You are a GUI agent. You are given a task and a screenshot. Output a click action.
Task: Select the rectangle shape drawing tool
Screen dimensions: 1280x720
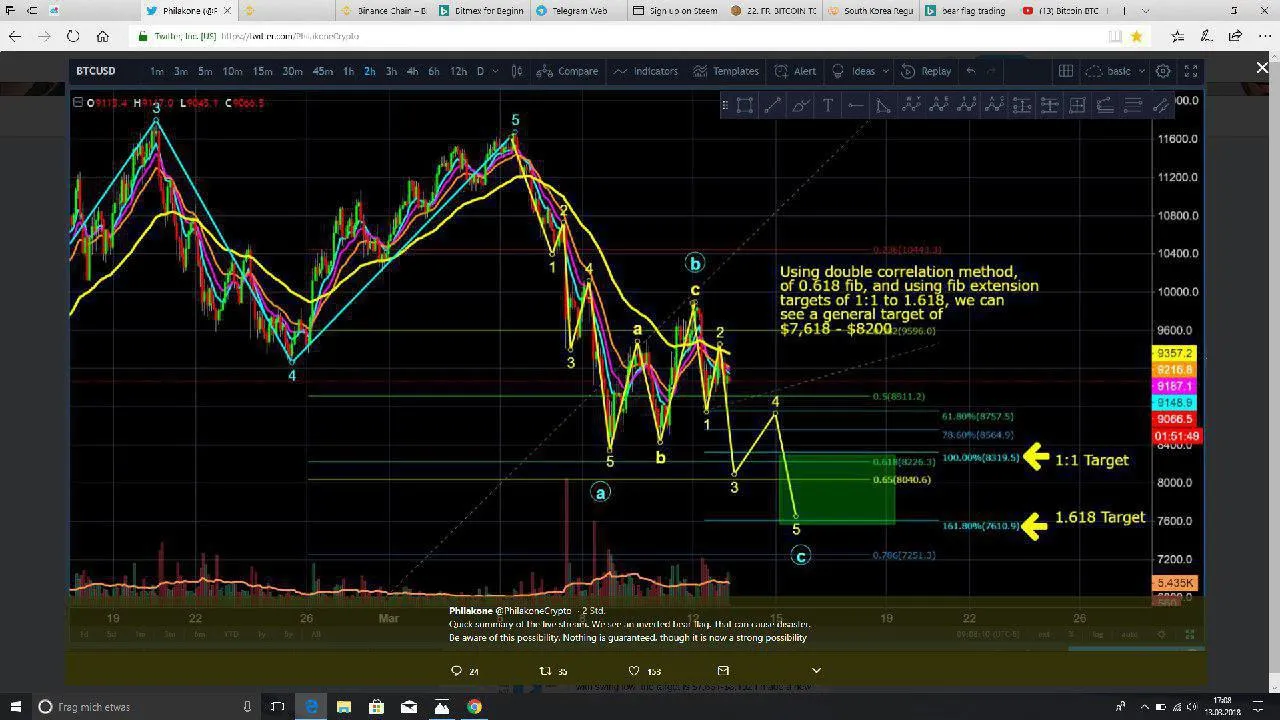point(745,105)
